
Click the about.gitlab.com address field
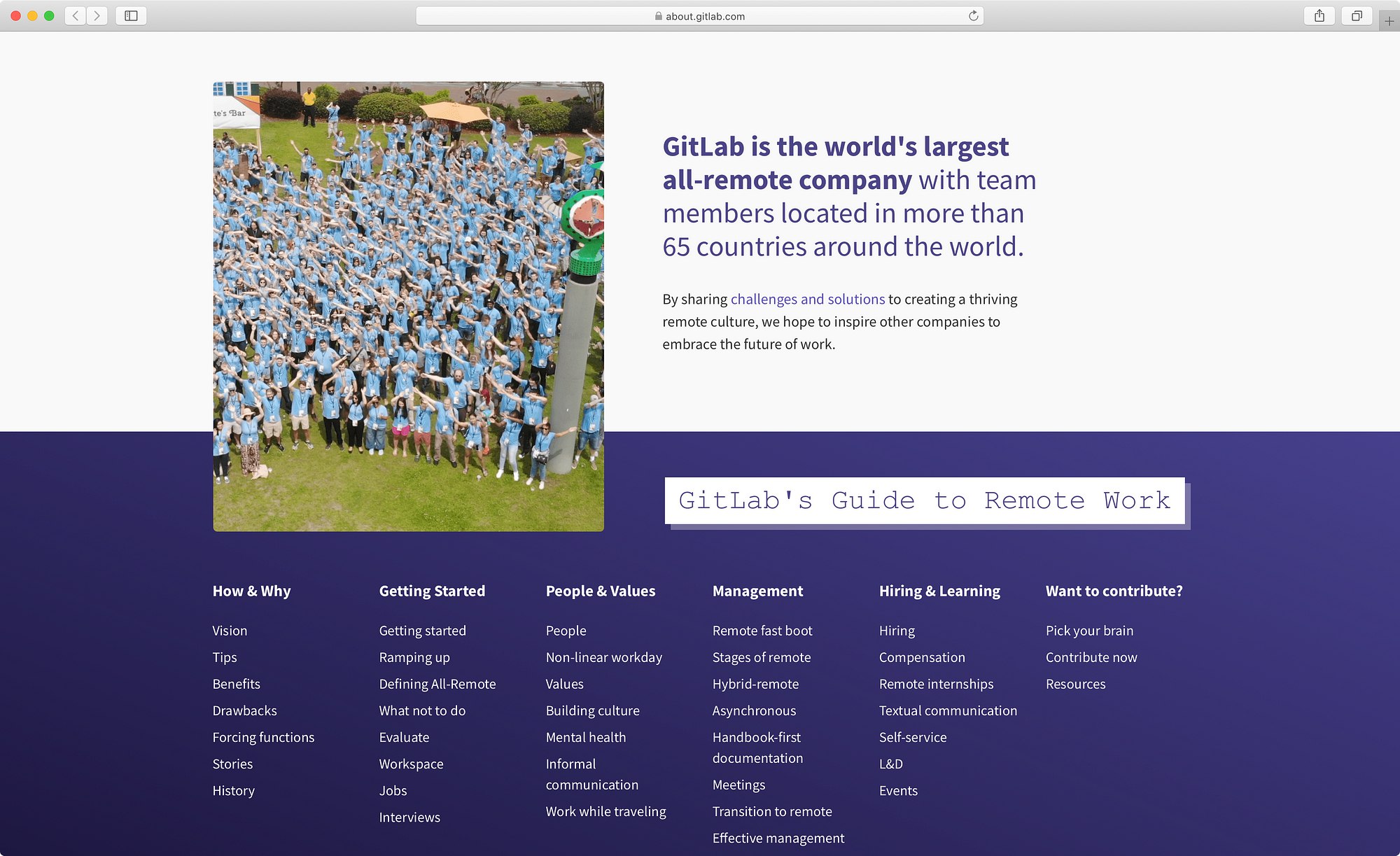click(x=705, y=16)
